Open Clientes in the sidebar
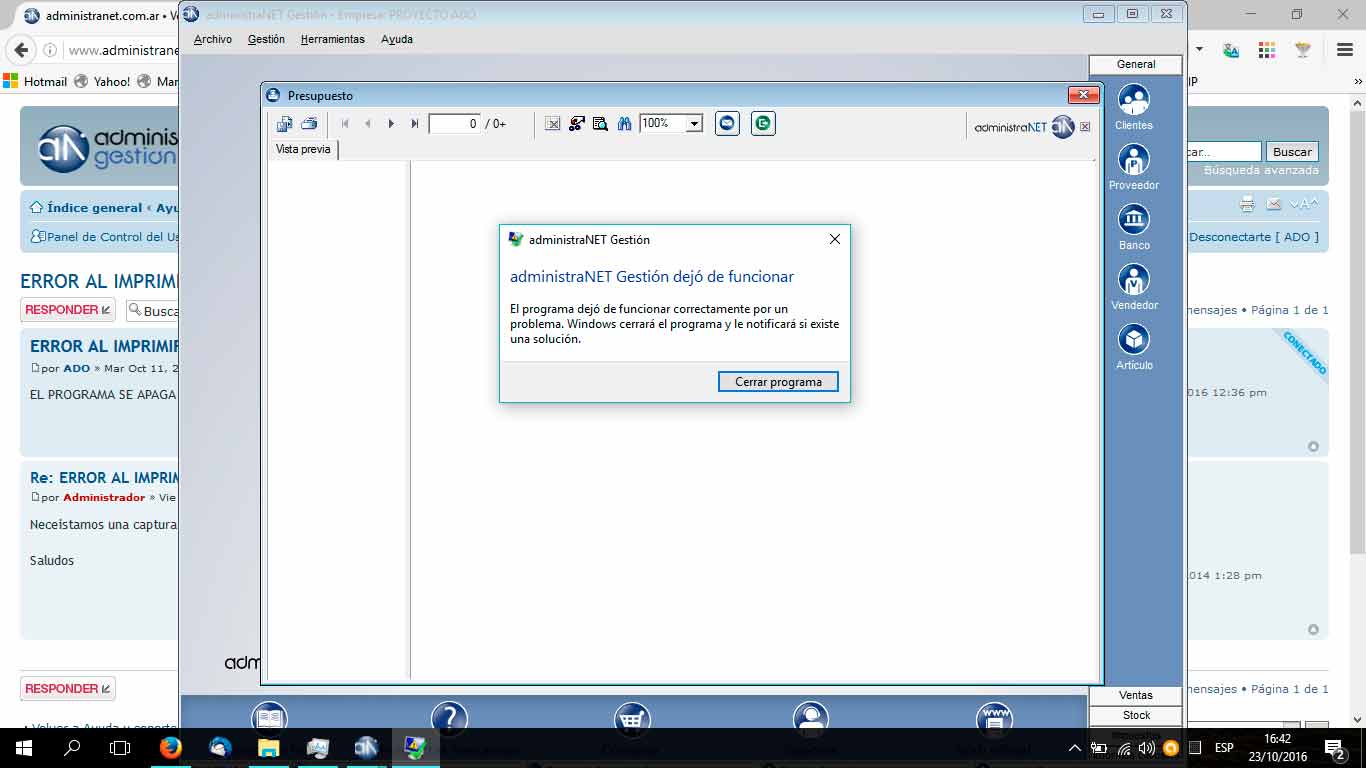This screenshot has width=1366, height=768. (1134, 107)
